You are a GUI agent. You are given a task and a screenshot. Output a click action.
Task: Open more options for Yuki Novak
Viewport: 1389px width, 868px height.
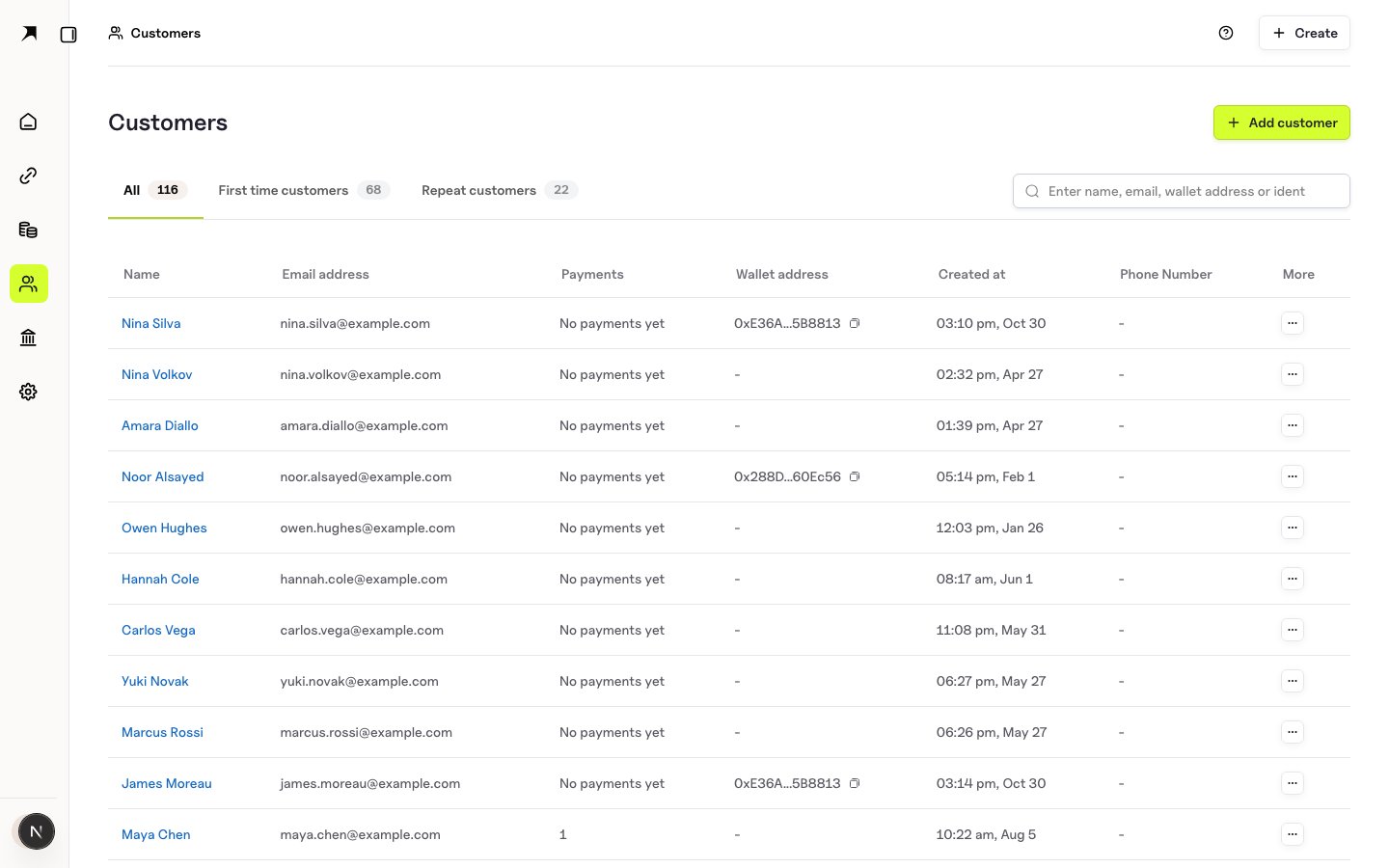point(1293,681)
